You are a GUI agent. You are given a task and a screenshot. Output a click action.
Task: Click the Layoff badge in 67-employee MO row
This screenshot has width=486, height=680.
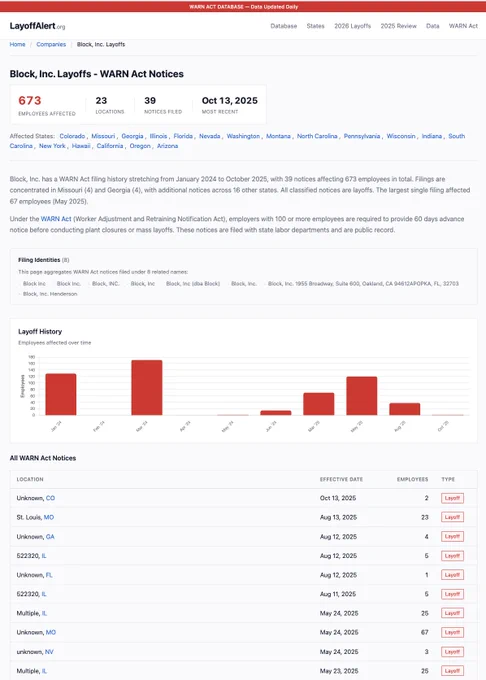452,633
